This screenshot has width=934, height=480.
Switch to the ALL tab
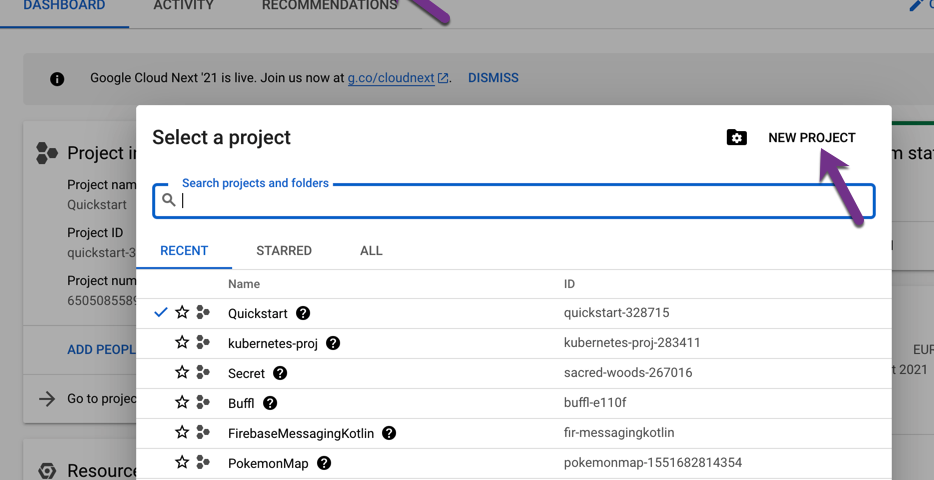point(371,251)
